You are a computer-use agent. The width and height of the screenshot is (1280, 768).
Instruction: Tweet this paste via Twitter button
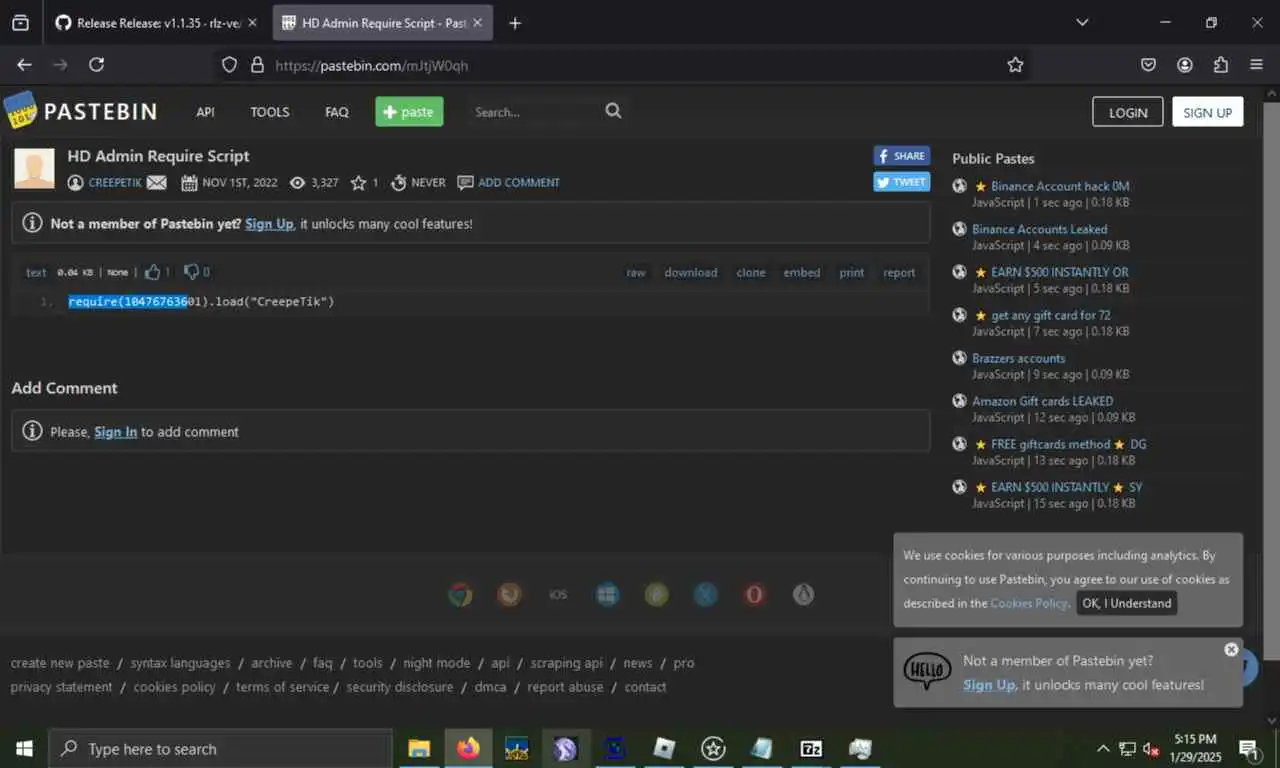point(901,182)
